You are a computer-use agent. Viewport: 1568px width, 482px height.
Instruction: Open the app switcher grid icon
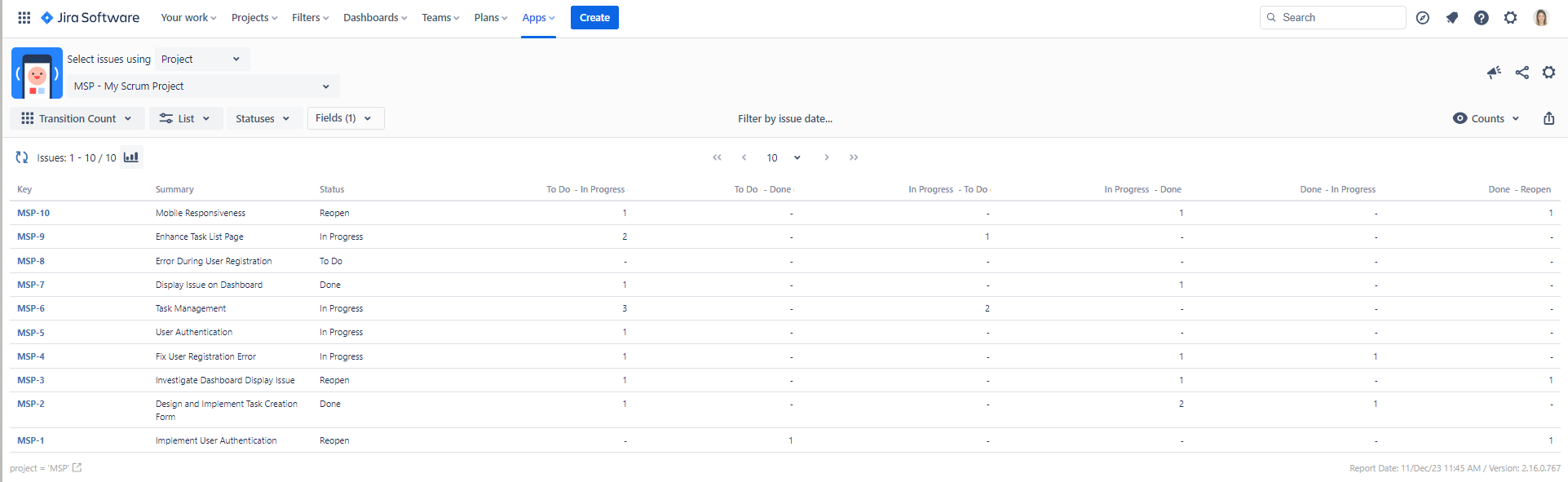click(24, 17)
